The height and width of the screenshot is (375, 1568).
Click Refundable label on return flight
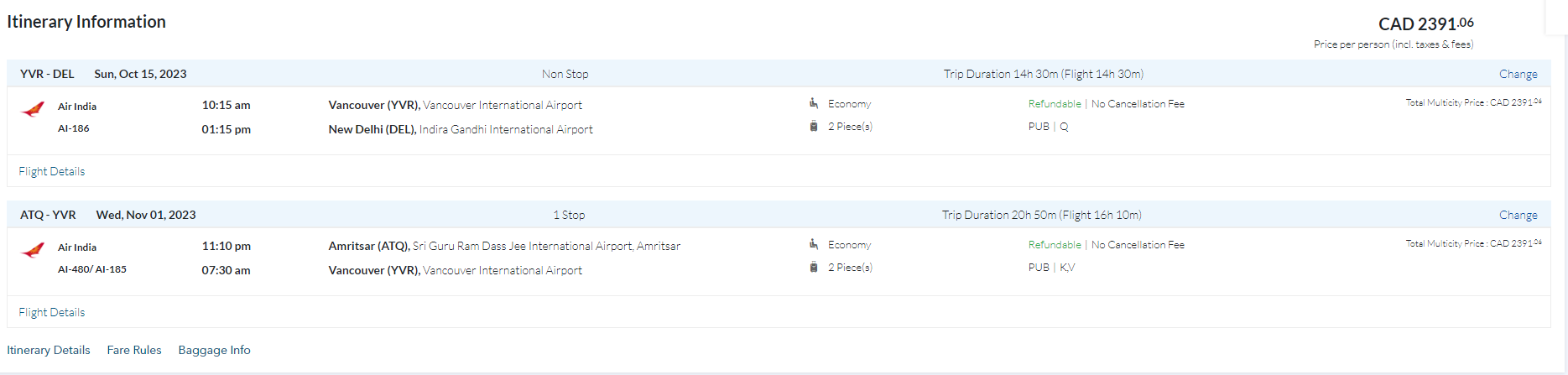click(x=1055, y=245)
